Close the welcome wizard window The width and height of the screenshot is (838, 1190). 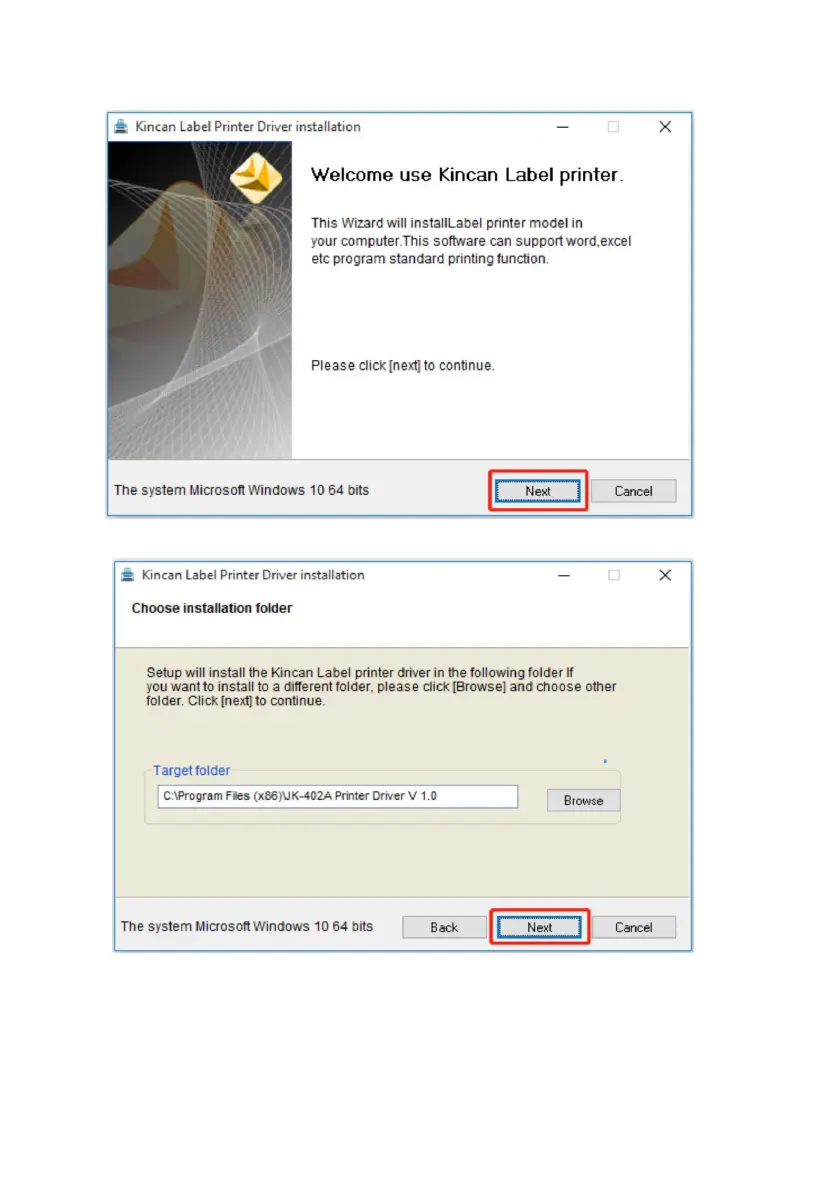665,127
